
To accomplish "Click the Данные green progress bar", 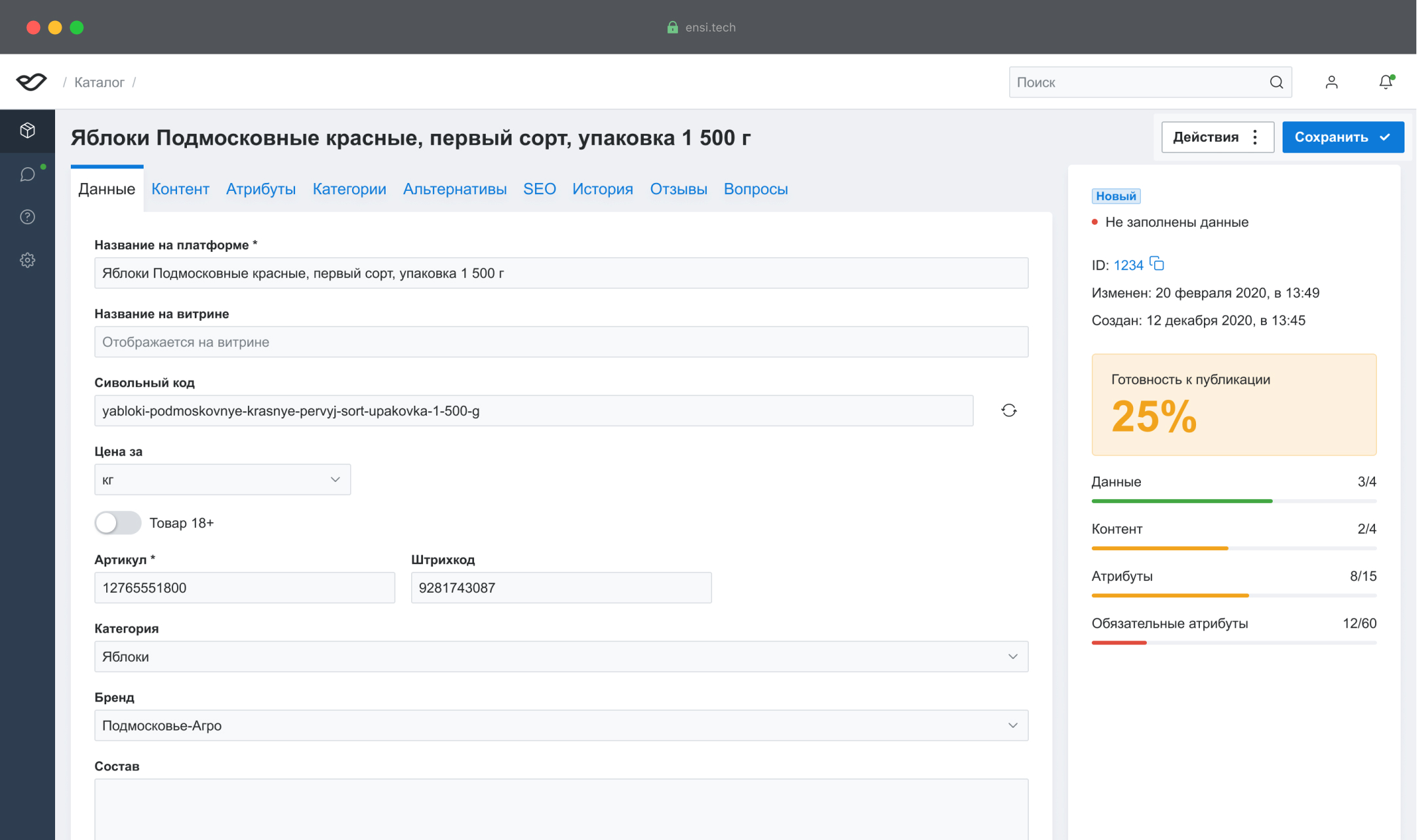I will click(x=1182, y=501).
